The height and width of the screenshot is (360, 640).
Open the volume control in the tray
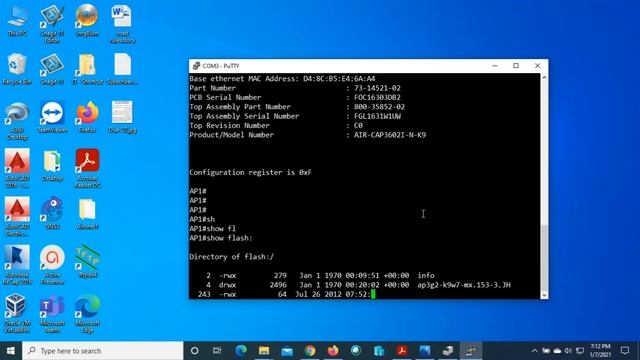click(568, 351)
